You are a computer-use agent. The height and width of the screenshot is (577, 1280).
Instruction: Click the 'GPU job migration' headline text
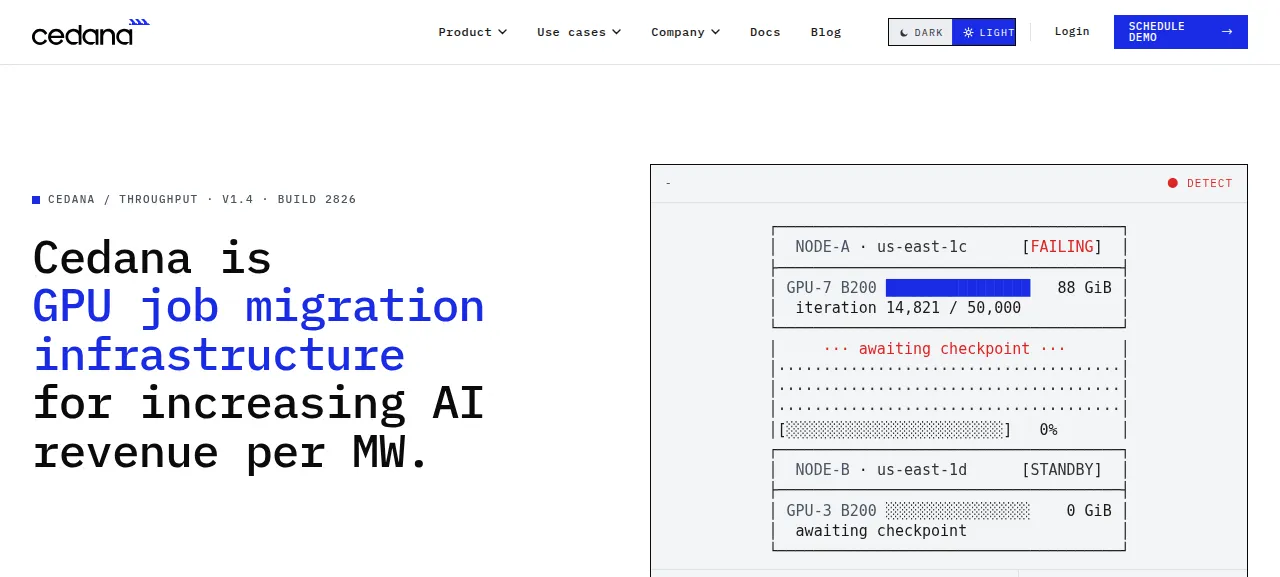259,306
